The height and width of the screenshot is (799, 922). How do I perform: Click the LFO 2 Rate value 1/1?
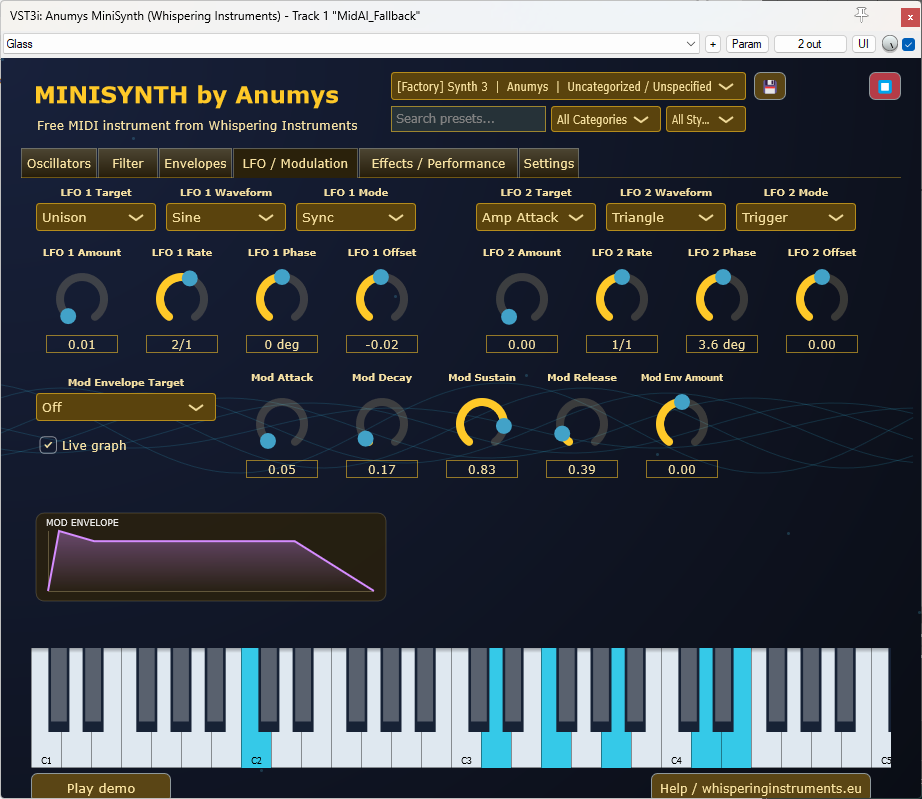pyautogui.click(x=622, y=344)
